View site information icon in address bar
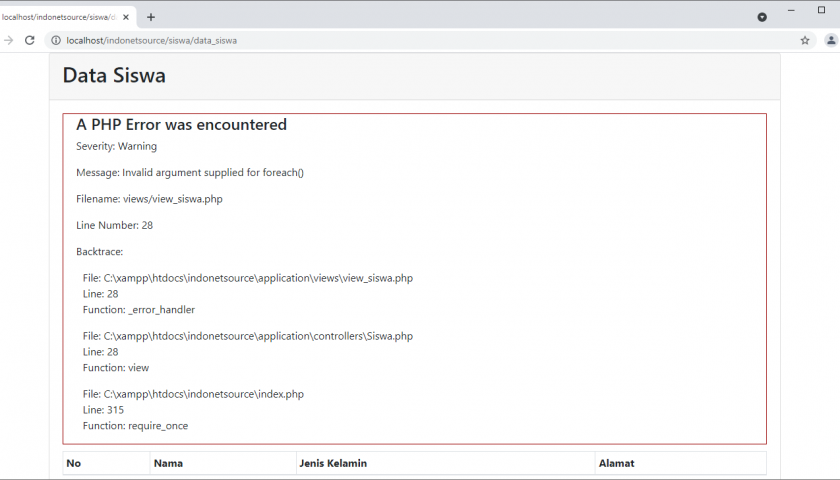 click(56, 40)
